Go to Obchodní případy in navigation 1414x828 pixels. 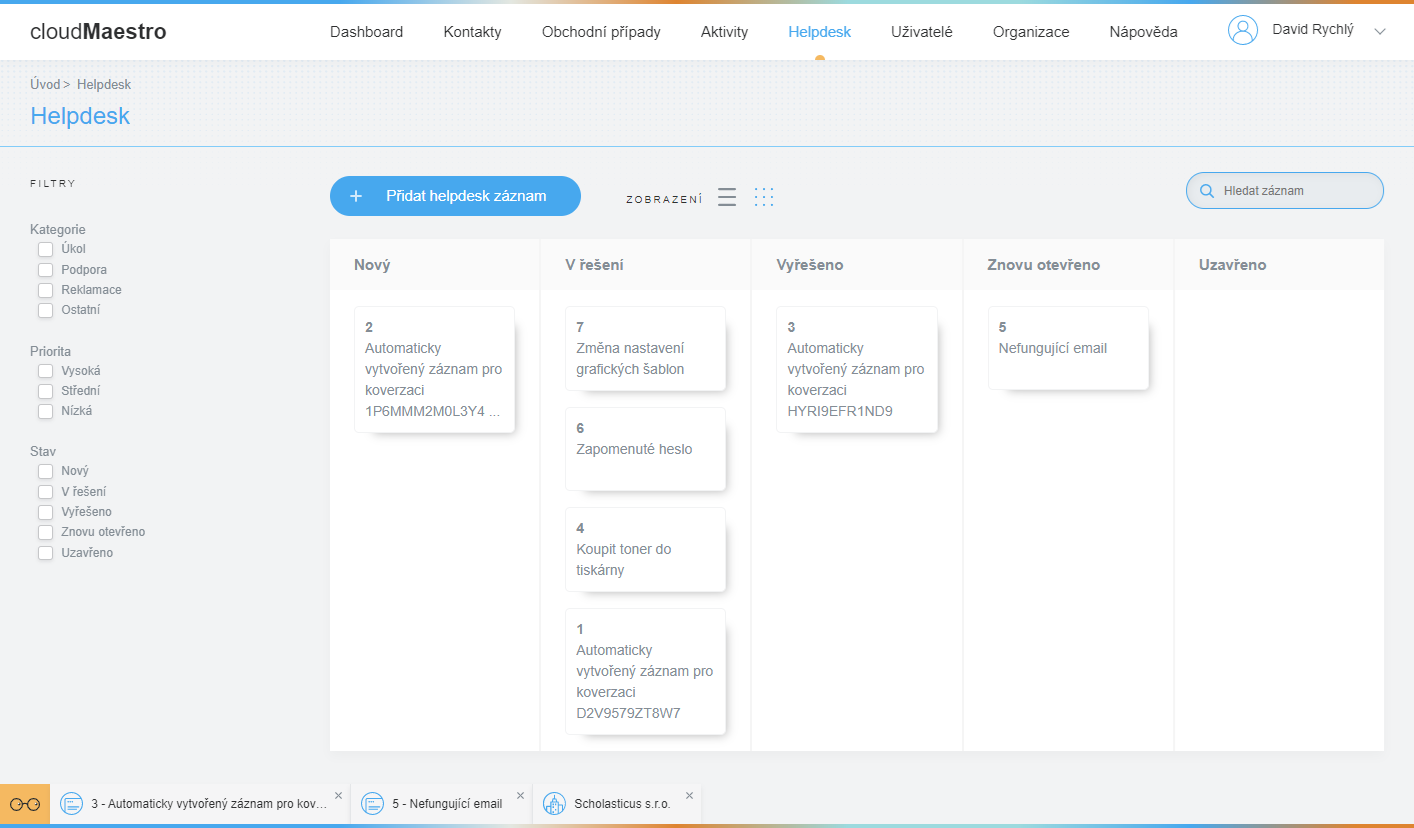(x=601, y=32)
